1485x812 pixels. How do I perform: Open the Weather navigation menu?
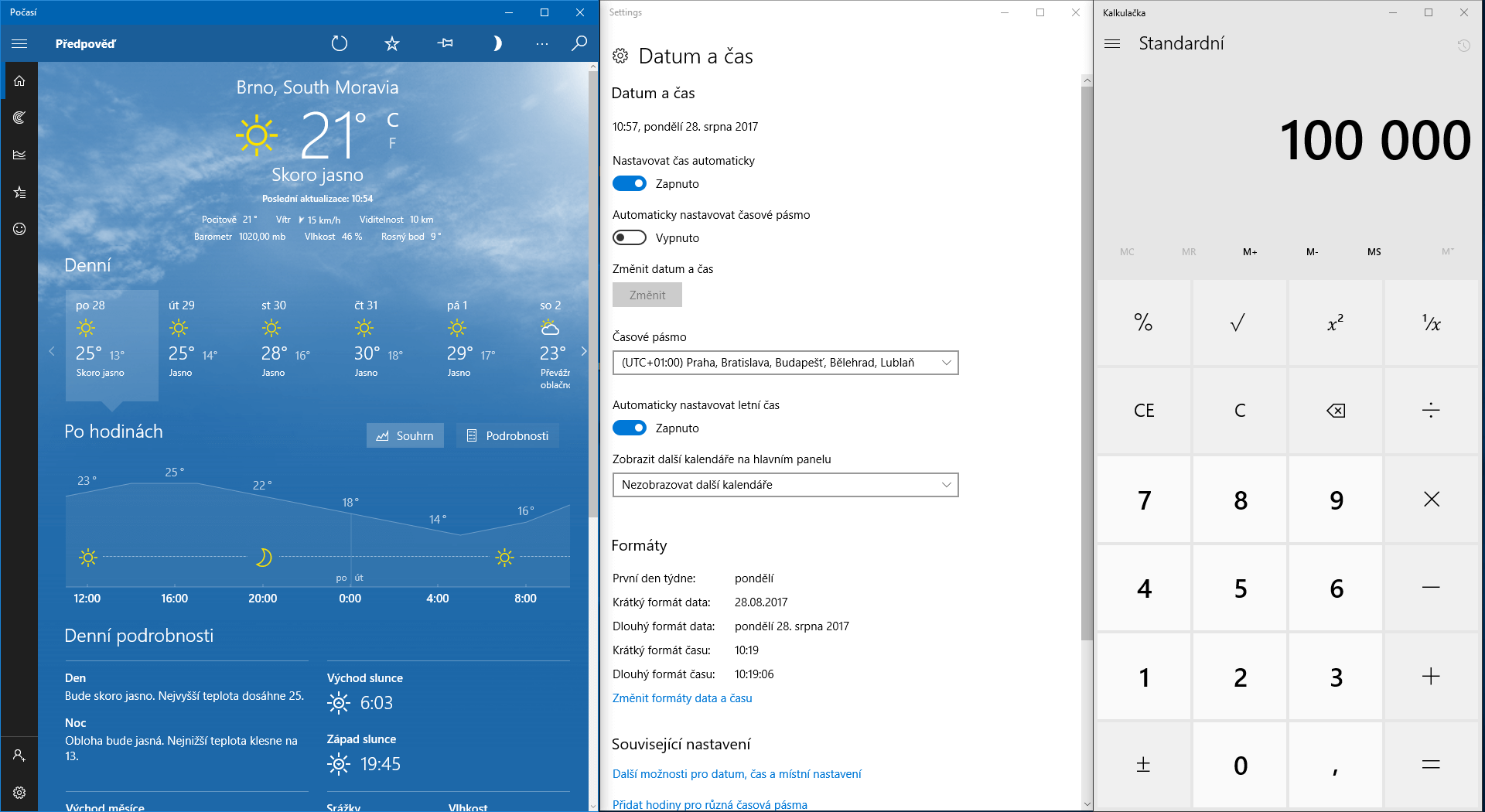coord(19,44)
